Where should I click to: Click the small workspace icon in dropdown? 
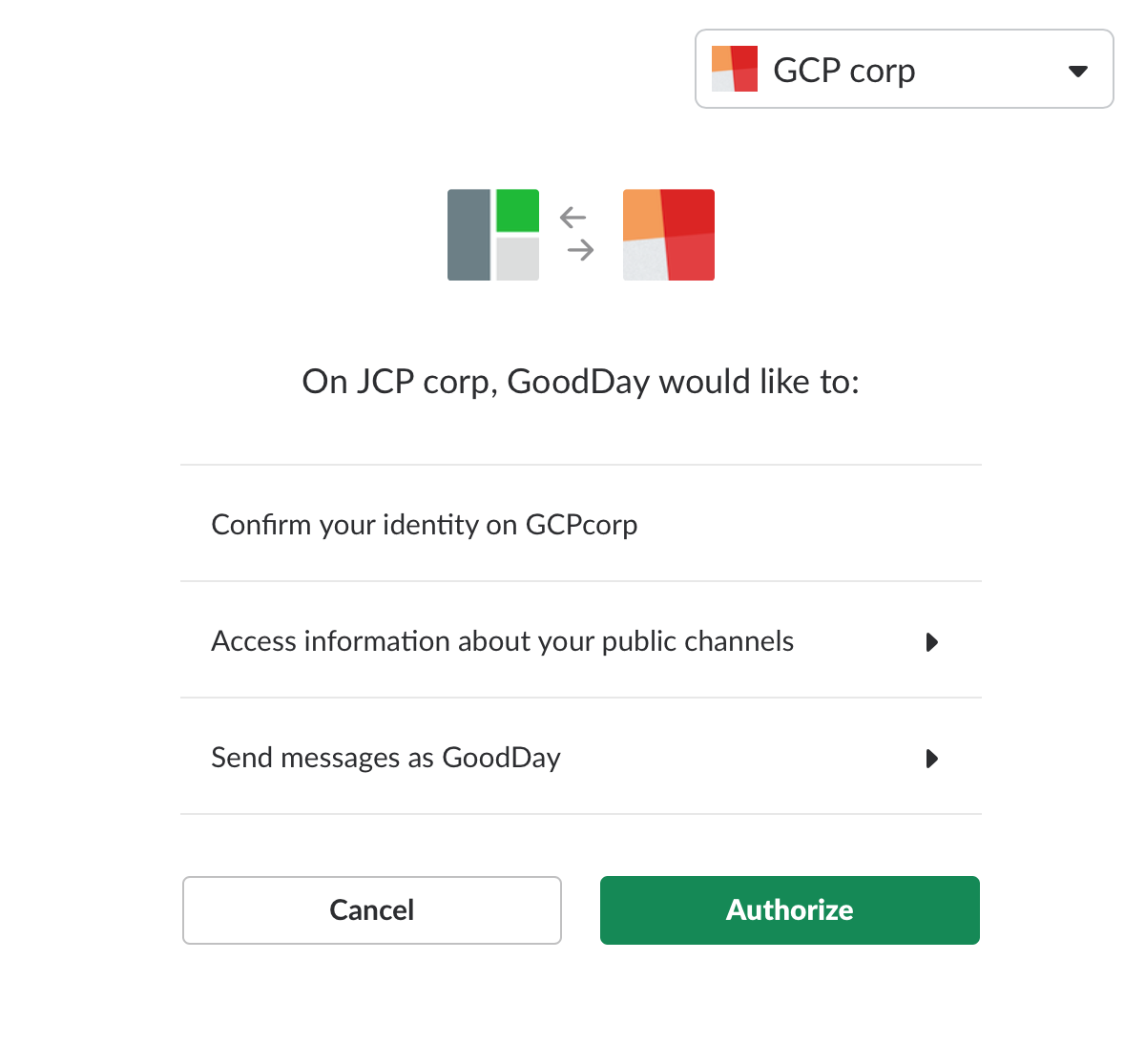coord(735,69)
